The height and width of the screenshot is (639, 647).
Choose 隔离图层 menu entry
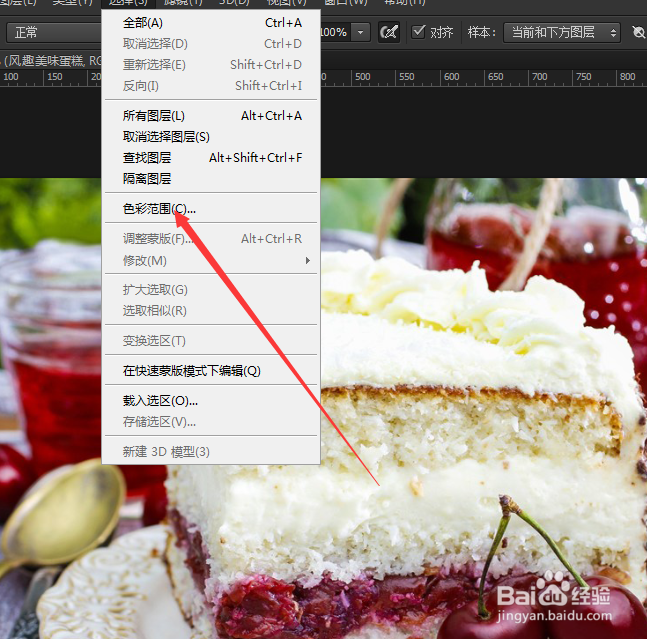pos(211,179)
